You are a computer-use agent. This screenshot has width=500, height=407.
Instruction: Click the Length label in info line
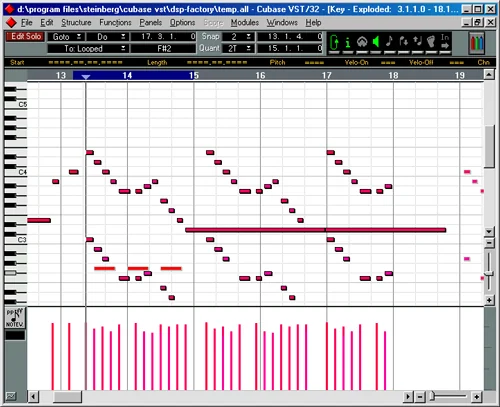pos(157,62)
